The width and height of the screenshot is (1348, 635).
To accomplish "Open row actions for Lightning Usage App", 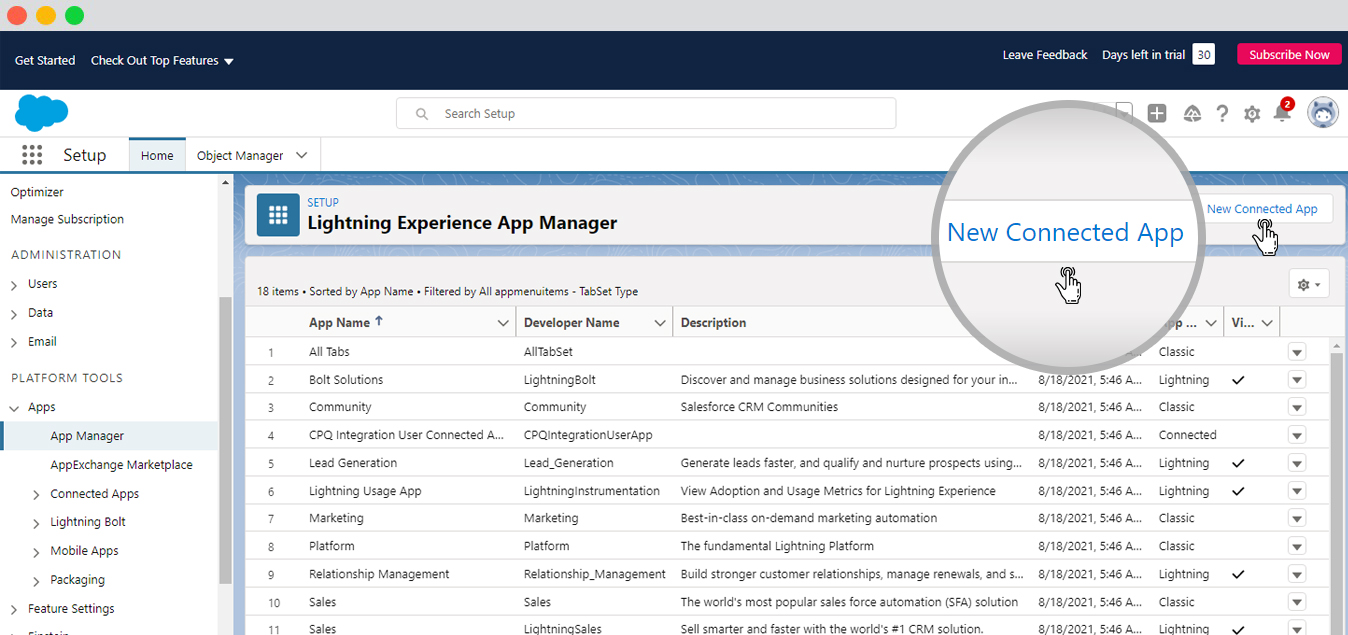I will (x=1297, y=491).
